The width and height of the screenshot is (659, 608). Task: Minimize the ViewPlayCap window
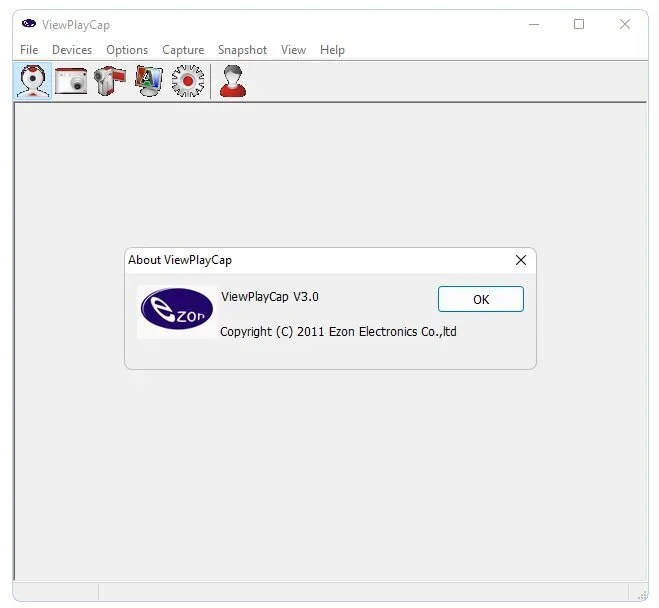[x=534, y=24]
